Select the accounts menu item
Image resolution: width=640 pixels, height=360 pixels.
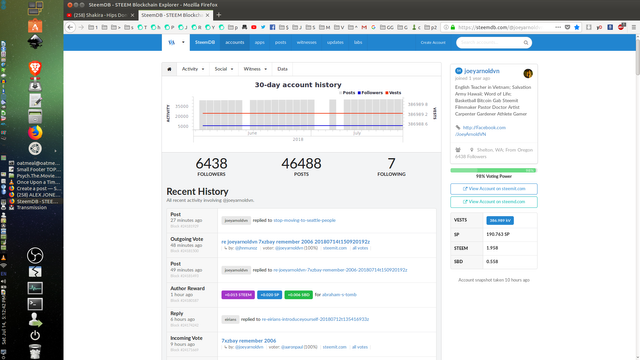point(235,42)
